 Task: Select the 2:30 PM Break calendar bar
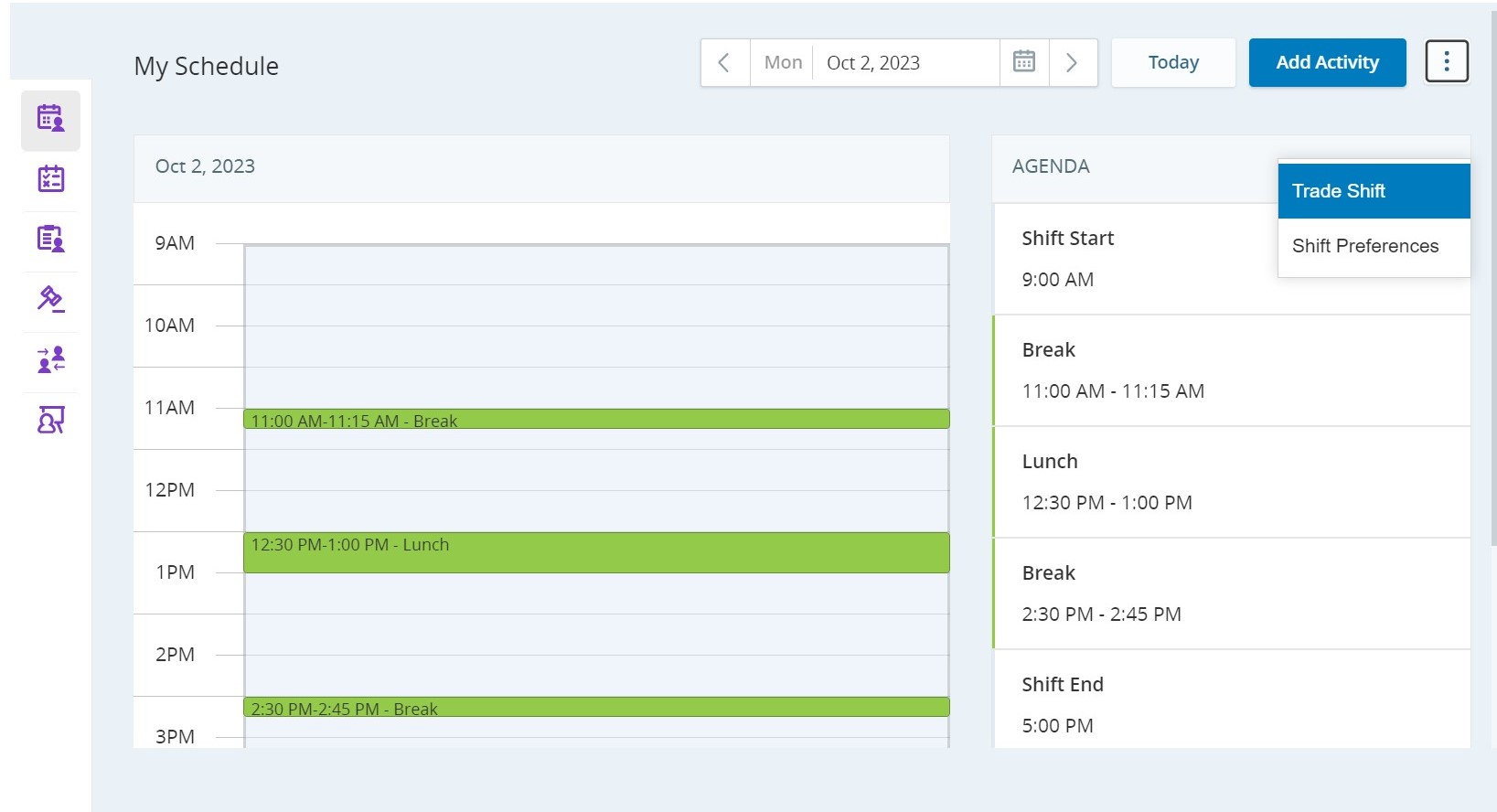click(596, 708)
